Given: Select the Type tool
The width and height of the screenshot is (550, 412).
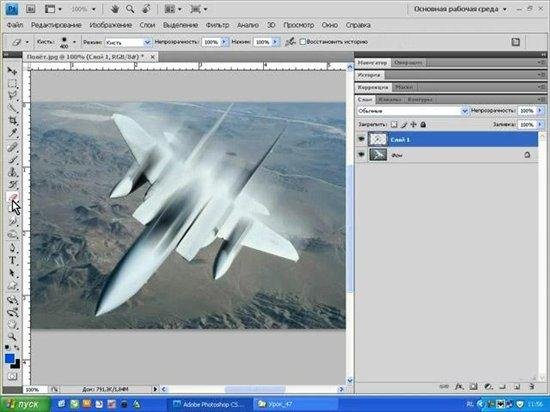Looking at the screenshot, I should coord(12,261).
